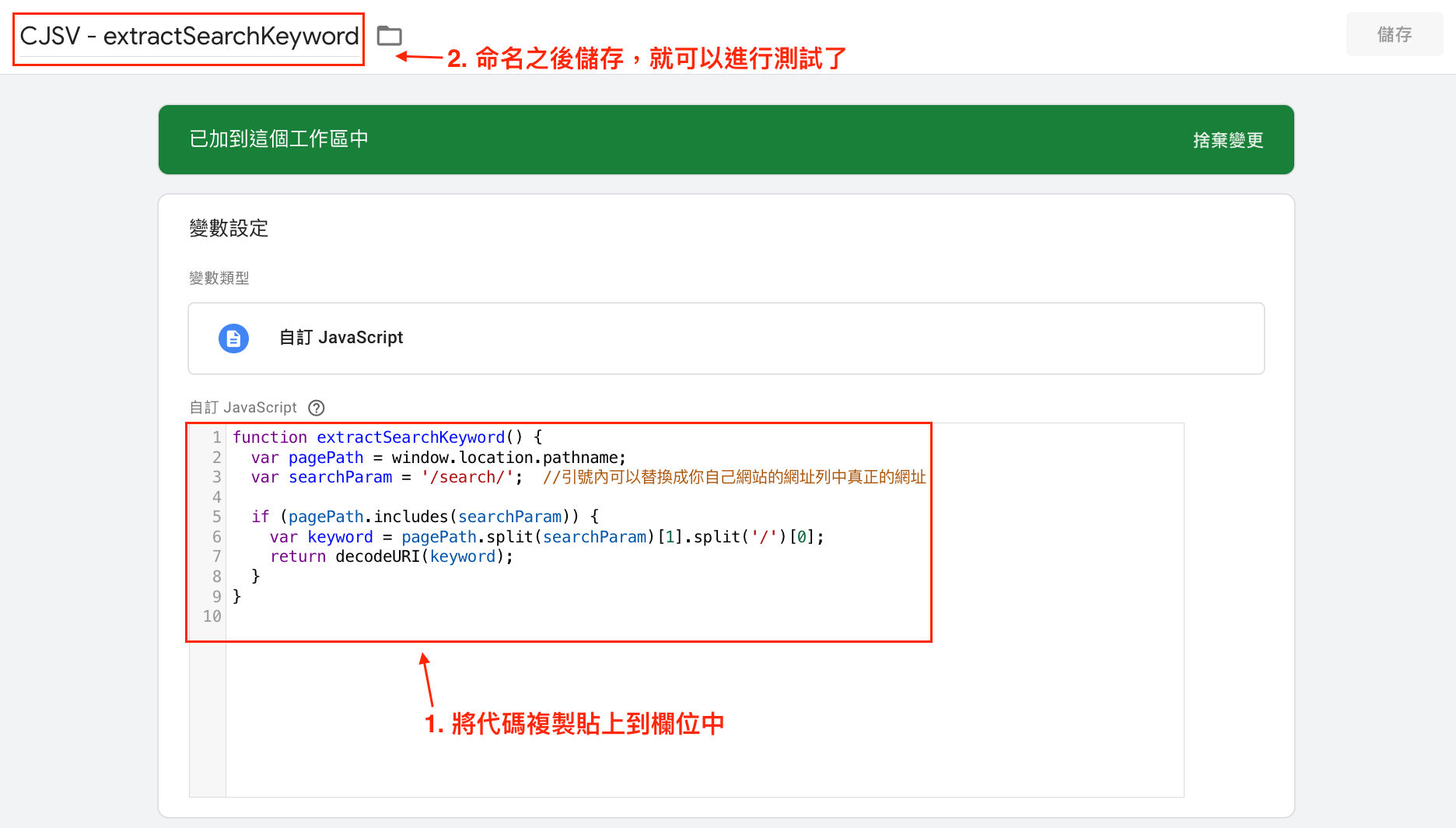1456x828 pixels.
Task: Place cursor in line 2 pagePath declaration
Action: click(x=438, y=458)
